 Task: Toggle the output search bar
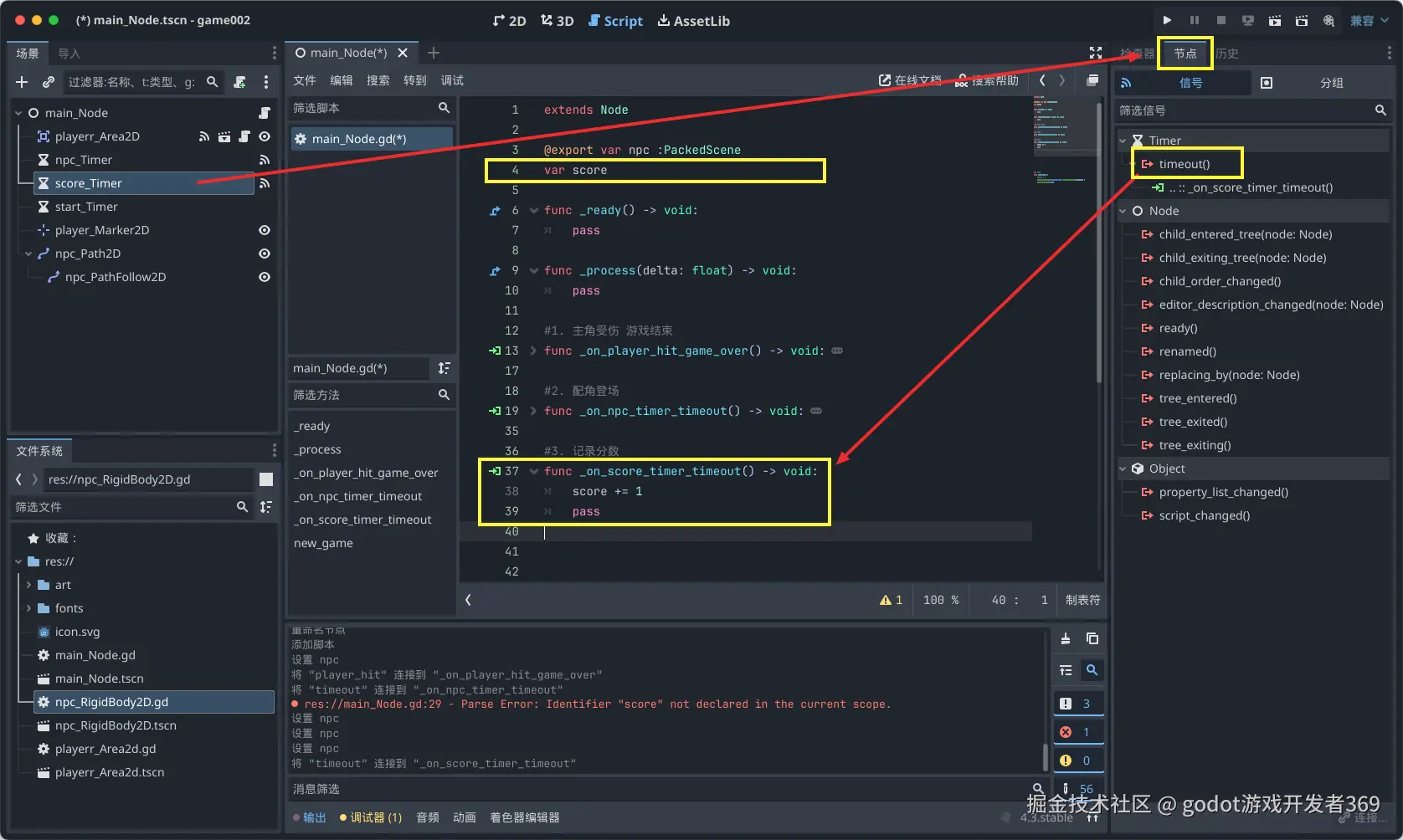1092,670
